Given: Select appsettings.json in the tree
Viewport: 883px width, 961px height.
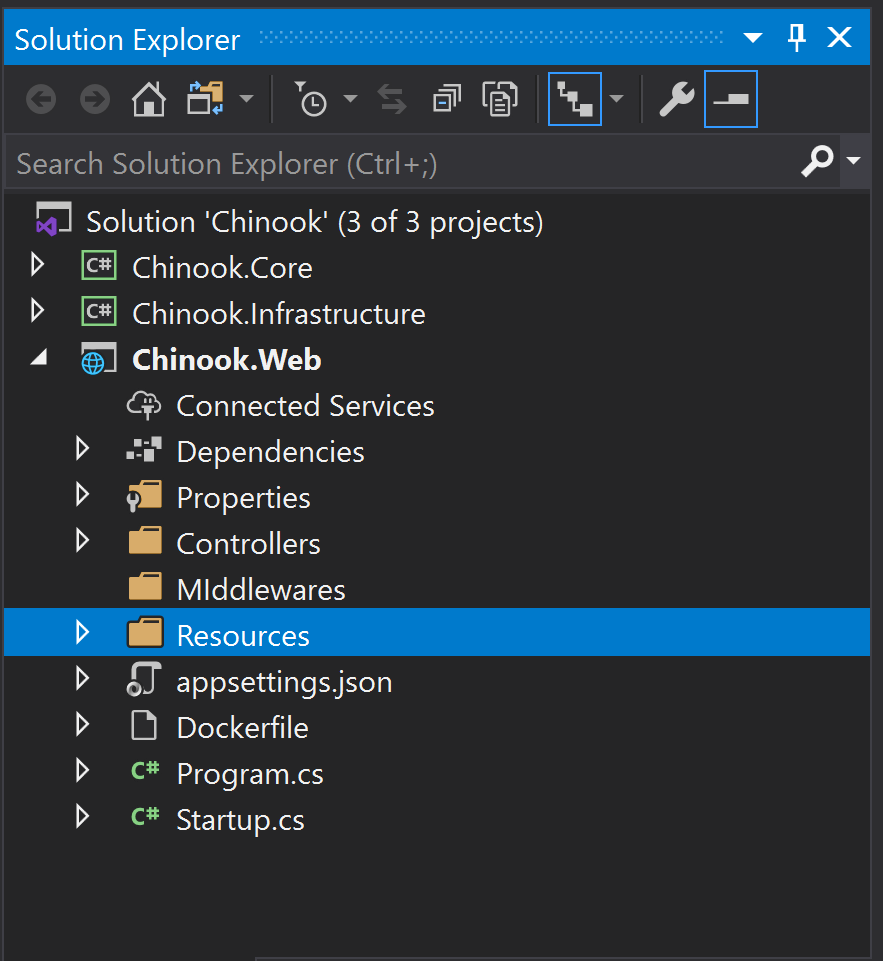Looking at the screenshot, I should pyautogui.click(x=284, y=681).
